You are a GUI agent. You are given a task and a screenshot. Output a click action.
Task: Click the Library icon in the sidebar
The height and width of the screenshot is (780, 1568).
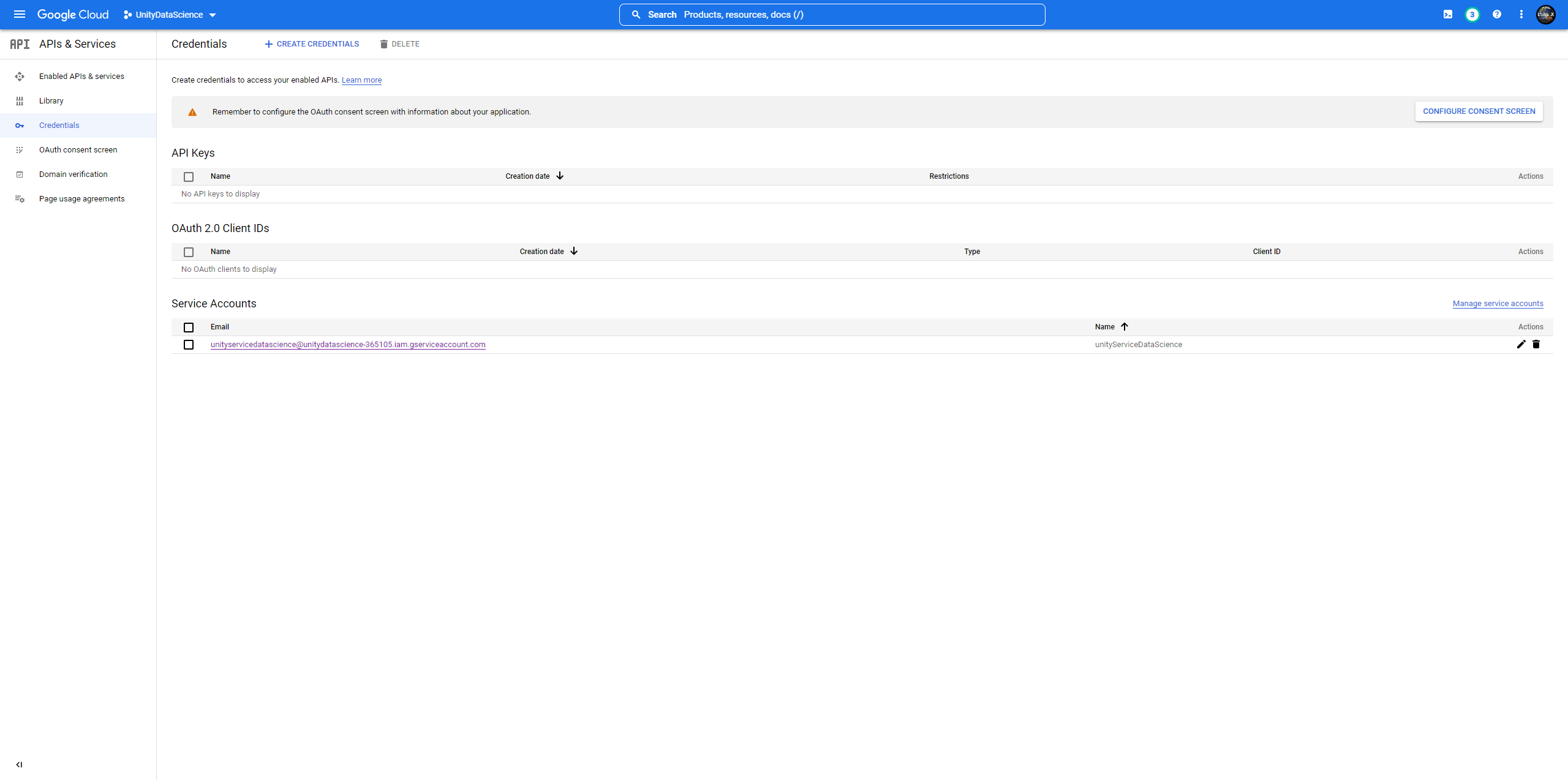(20, 101)
